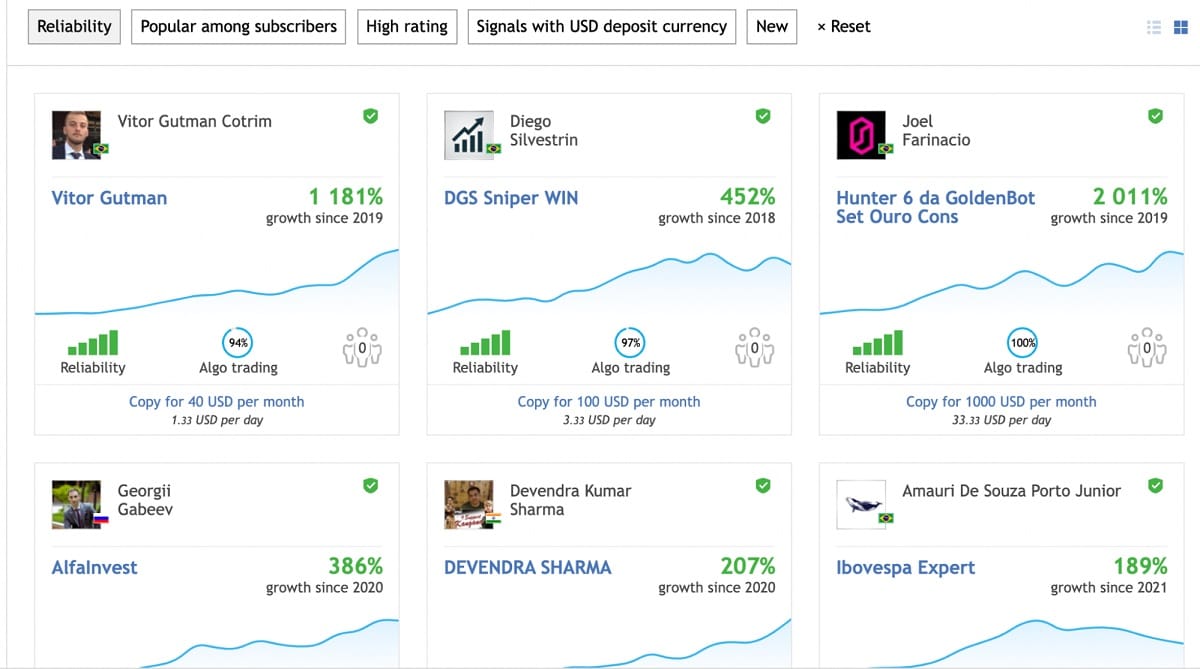Open the DEVENDRA SHARMA signal
The width and height of the screenshot is (1200, 669).
[x=528, y=568]
